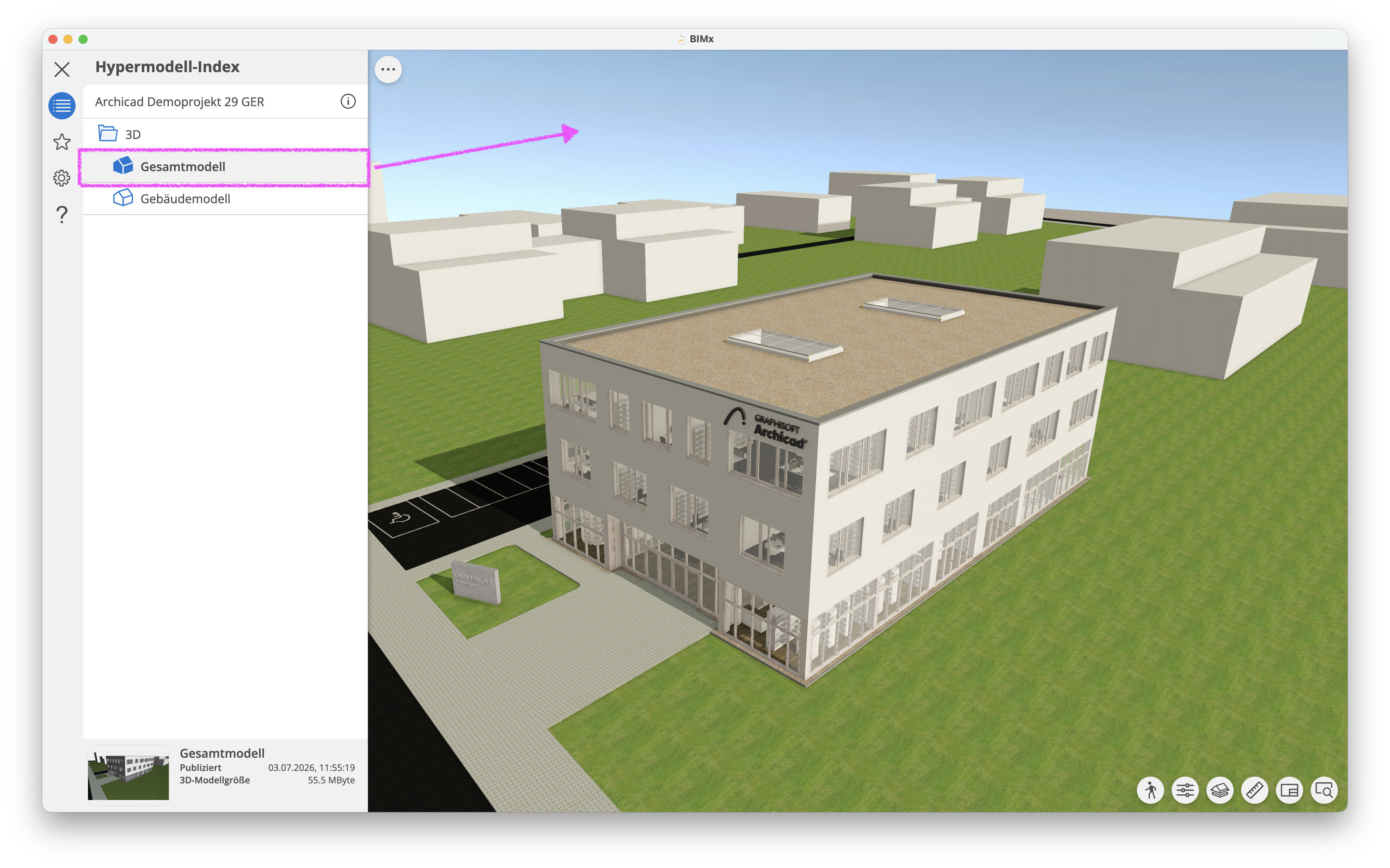Select the Gesamtmodell tree item
The image size is (1390, 868).
click(x=225, y=167)
